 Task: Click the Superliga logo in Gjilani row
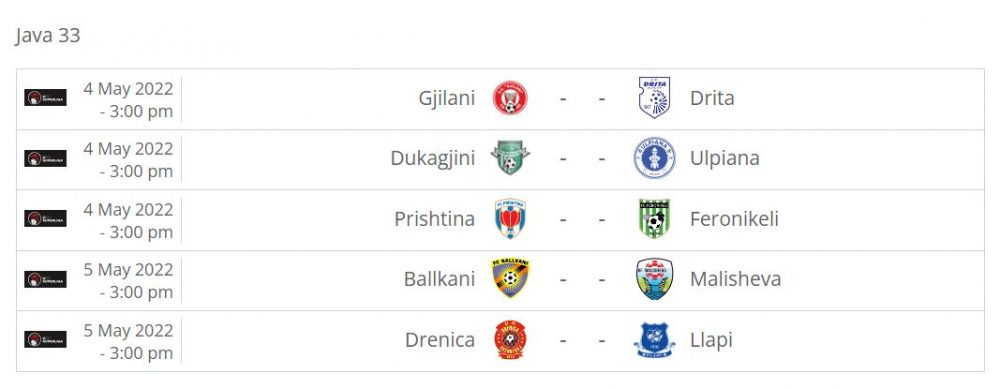click(x=45, y=98)
